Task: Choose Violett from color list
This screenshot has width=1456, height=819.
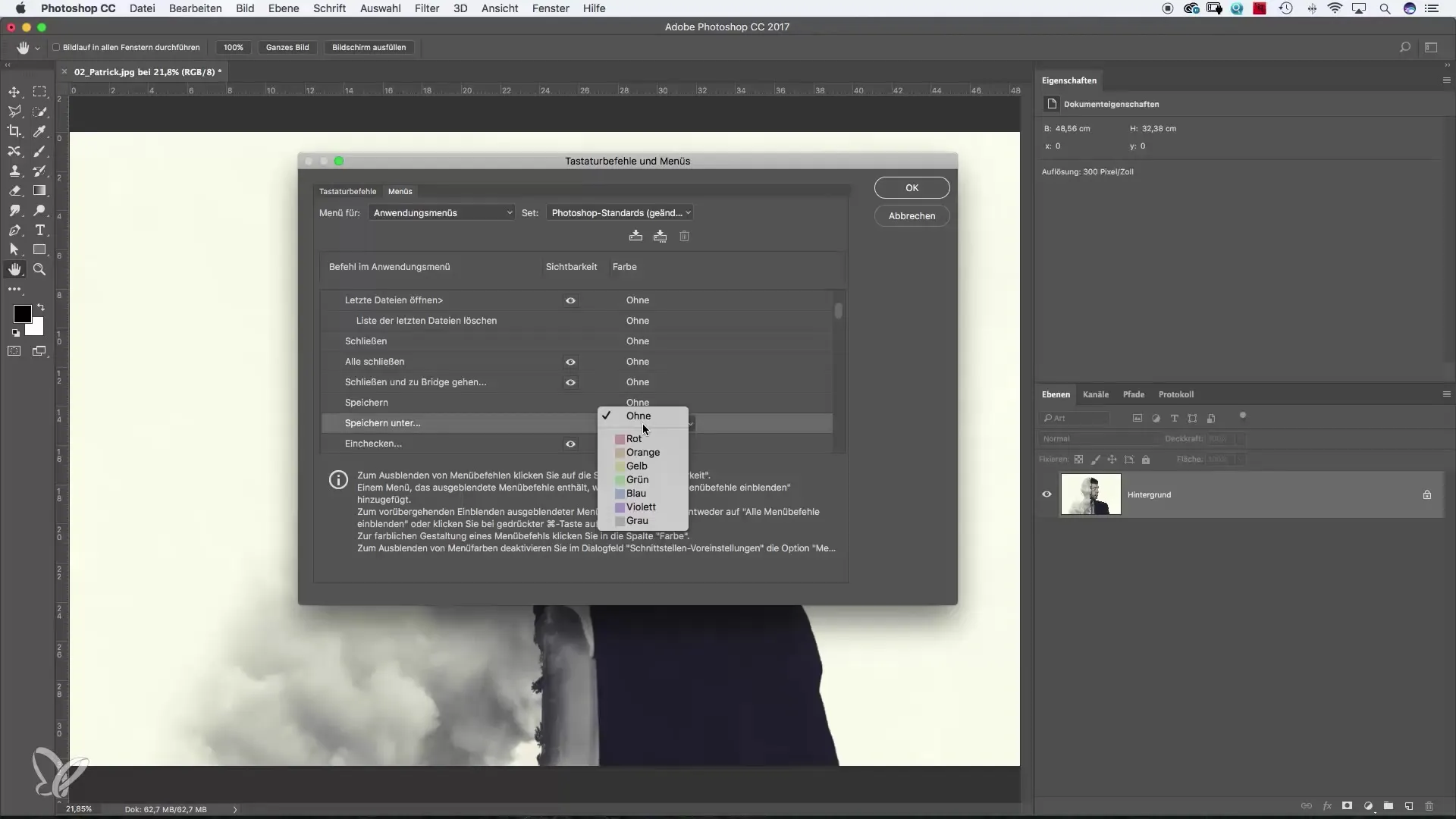Action: [x=643, y=507]
